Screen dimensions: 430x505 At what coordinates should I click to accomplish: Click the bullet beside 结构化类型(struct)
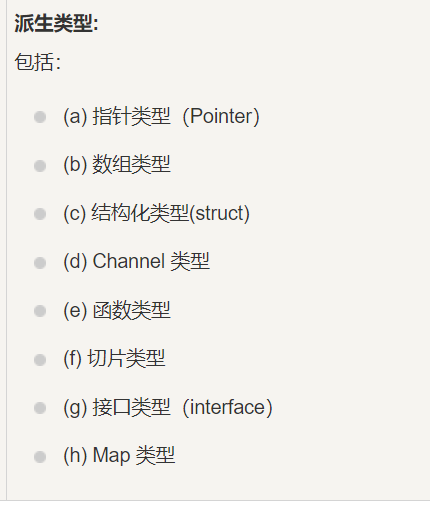tap(40, 214)
